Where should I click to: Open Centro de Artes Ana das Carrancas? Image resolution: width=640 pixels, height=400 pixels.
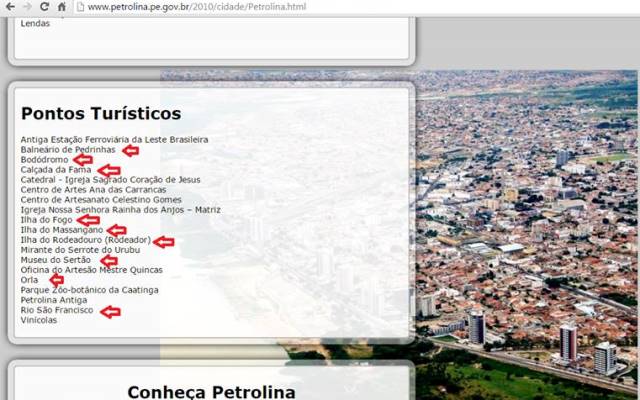[x=93, y=189]
